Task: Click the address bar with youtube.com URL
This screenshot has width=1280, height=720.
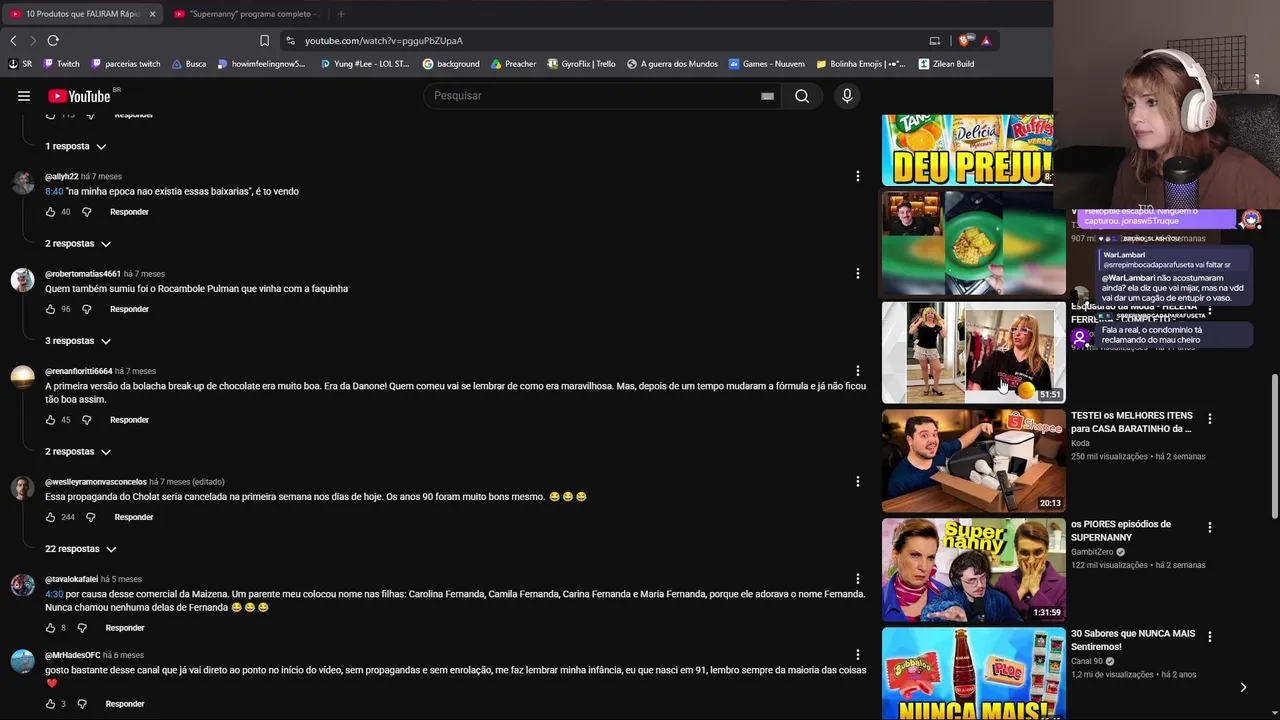Action: coord(610,41)
